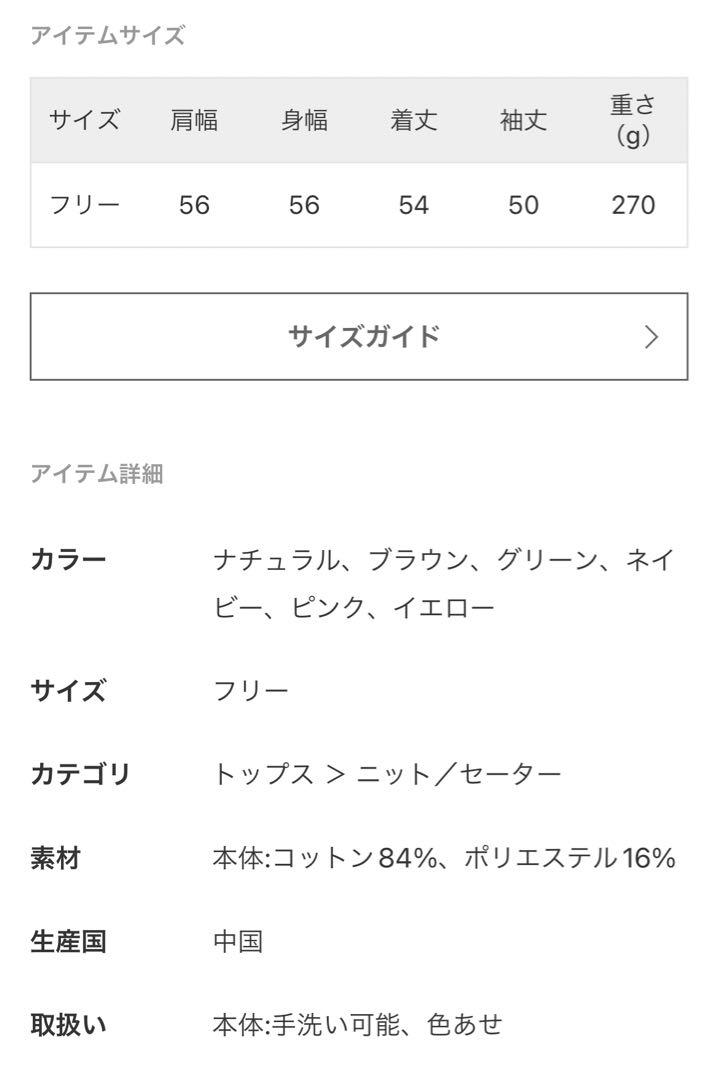
Task: Select the 袖丈 column header
Action: pos(523,120)
